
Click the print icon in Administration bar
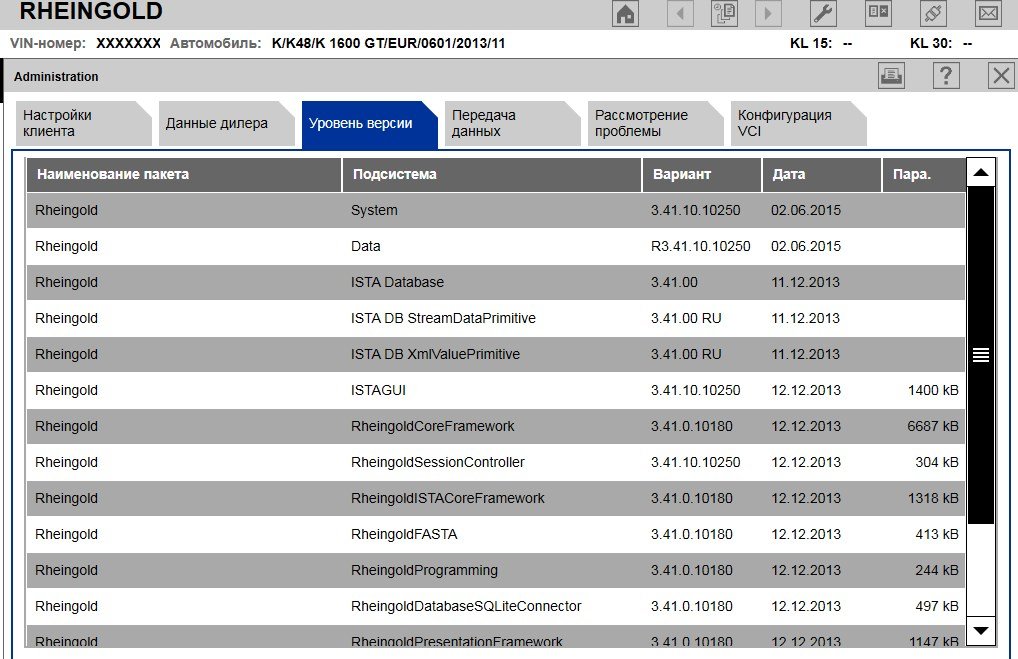[891, 76]
